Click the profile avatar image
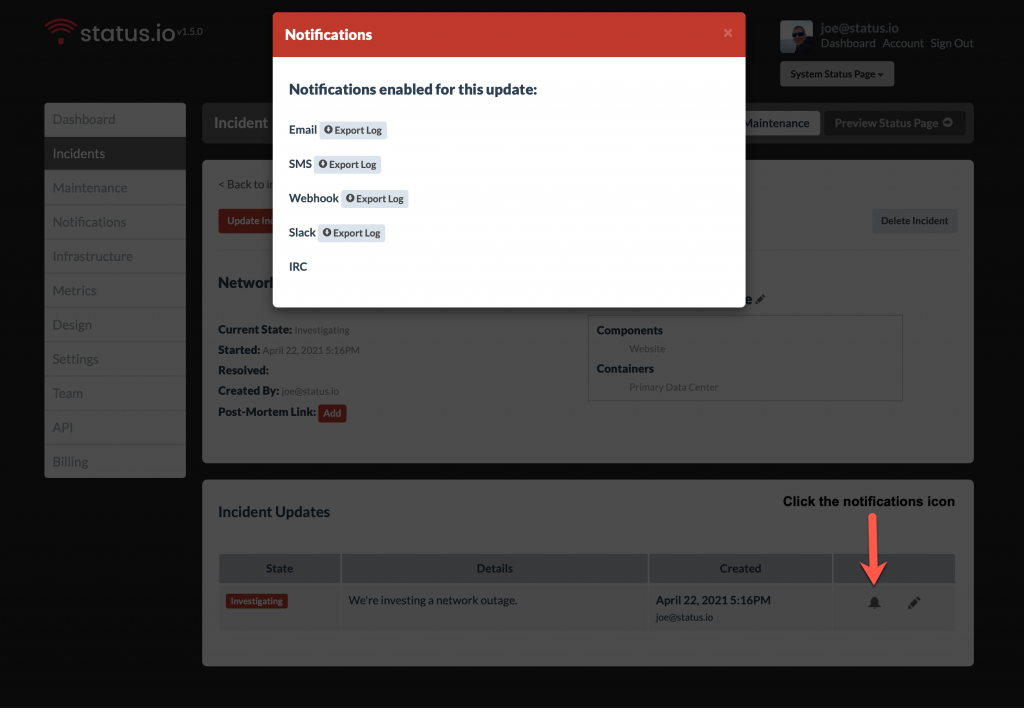This screenshot has height=721, width=1024. coord(797,36)
